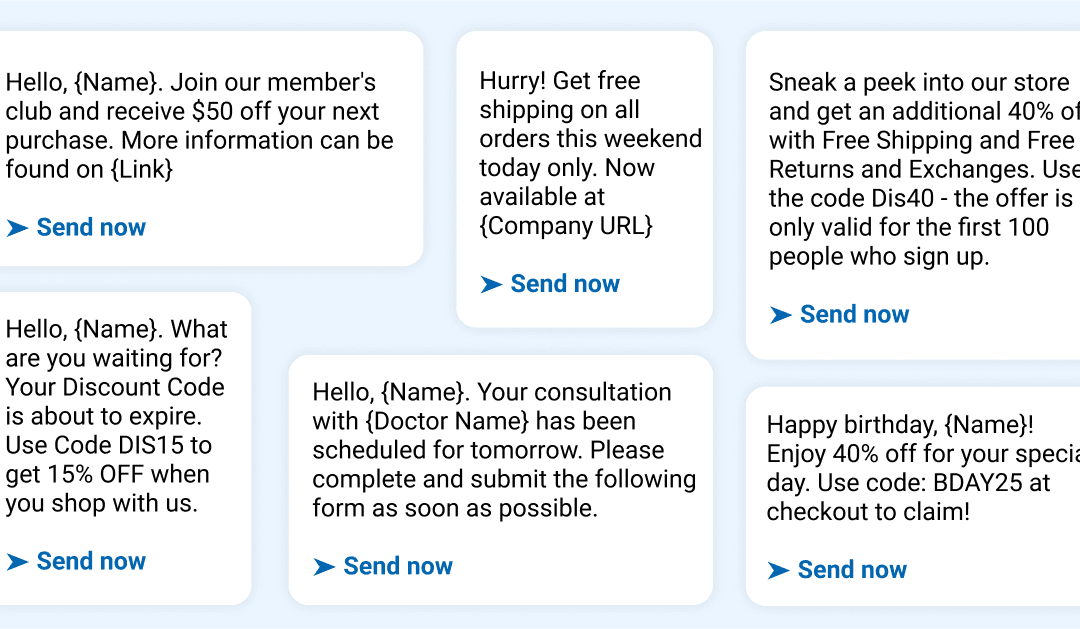
Task: Click the send arrow icon in the Dis40 store card
Action: point(781,315)
